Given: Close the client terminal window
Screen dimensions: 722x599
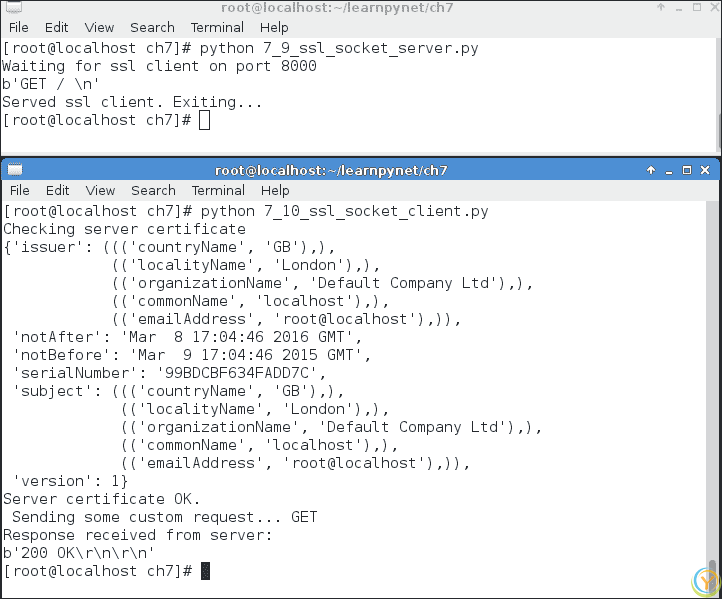Looking at the screenshot, I should (x=705, y=170).
